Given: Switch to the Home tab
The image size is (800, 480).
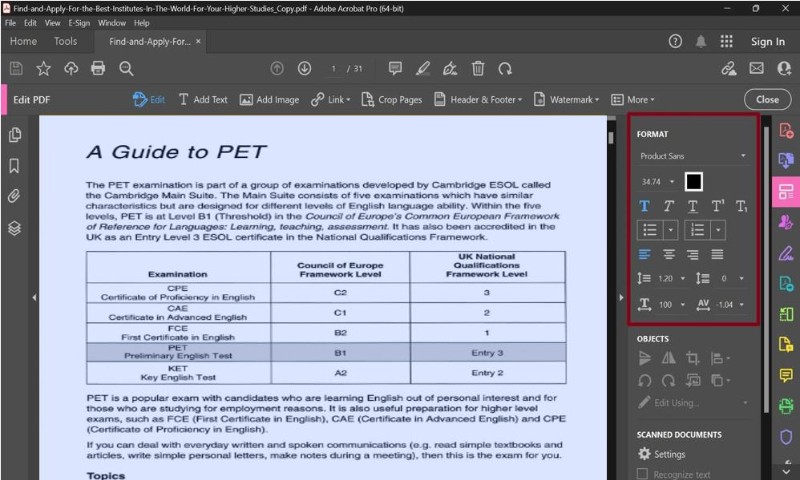Looking at the screenshot, I should [x=23, y=41].
